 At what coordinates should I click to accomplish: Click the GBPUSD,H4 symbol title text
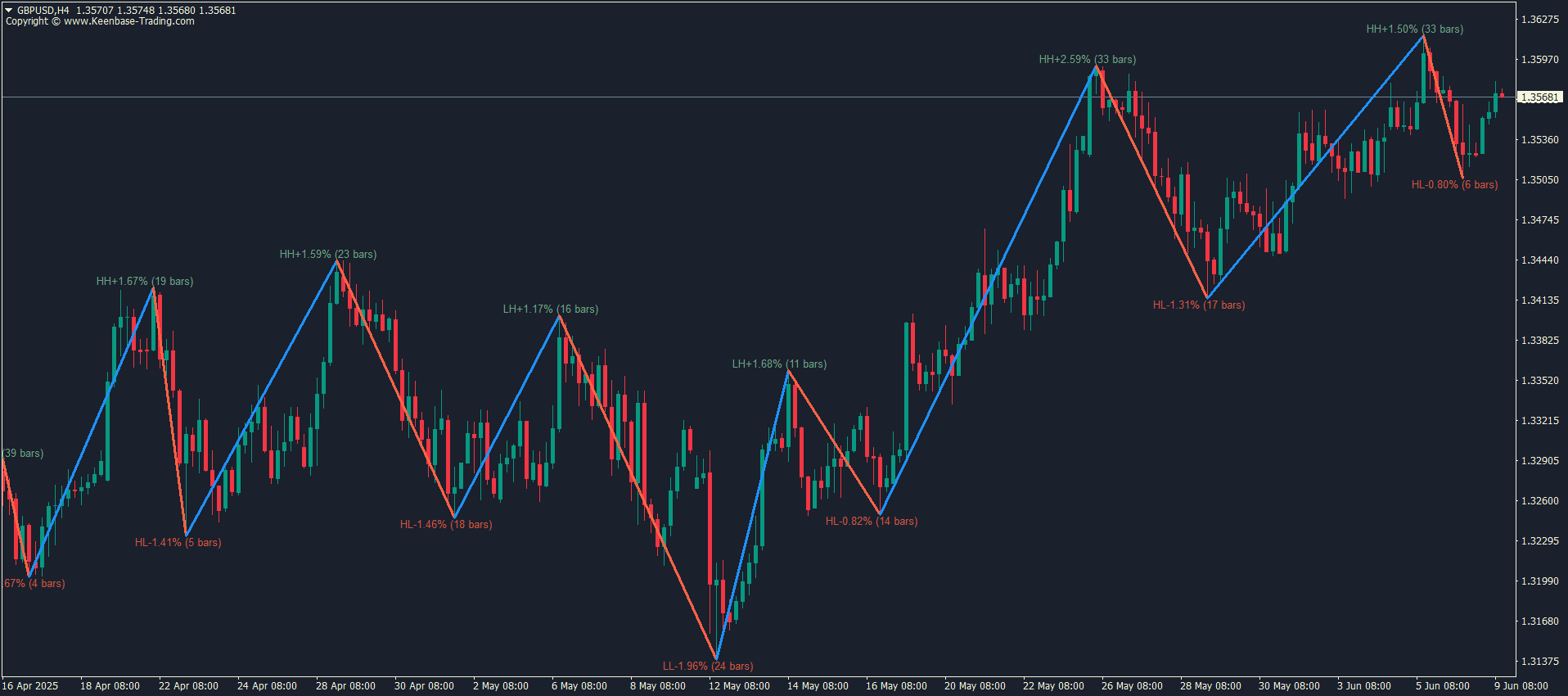(43, 11)
